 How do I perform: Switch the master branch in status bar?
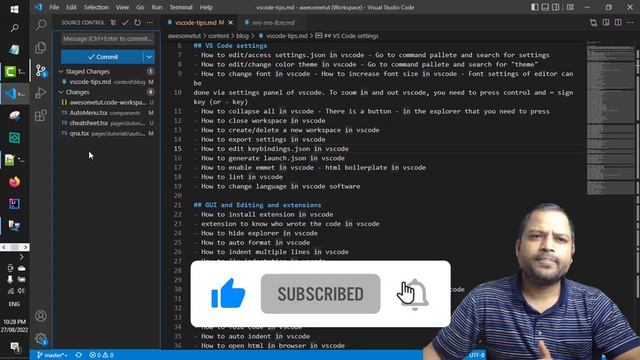pyautogui.click(x=52, y=355)
